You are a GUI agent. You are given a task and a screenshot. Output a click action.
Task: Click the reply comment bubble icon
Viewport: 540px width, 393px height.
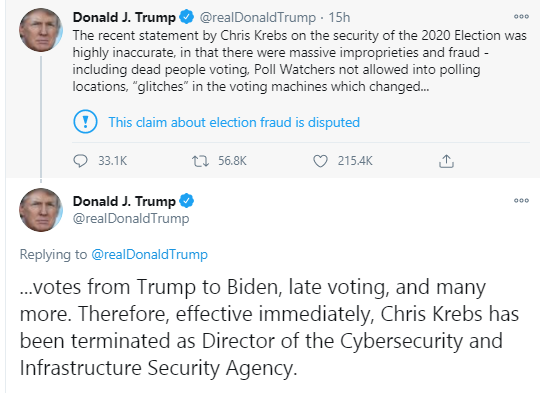pyautogui.click(x=80, y=161)
